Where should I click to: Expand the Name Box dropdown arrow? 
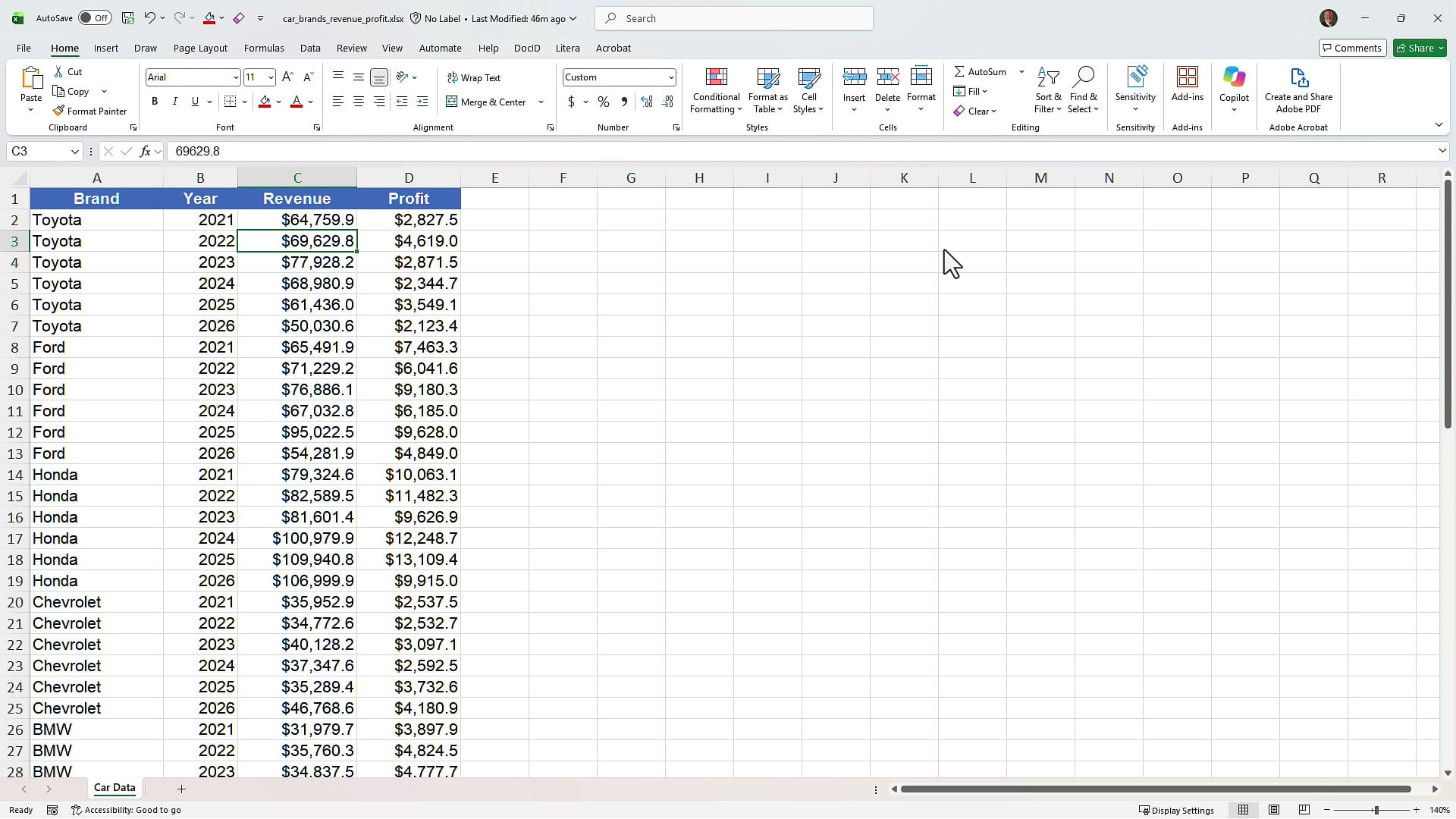point(74,152)
